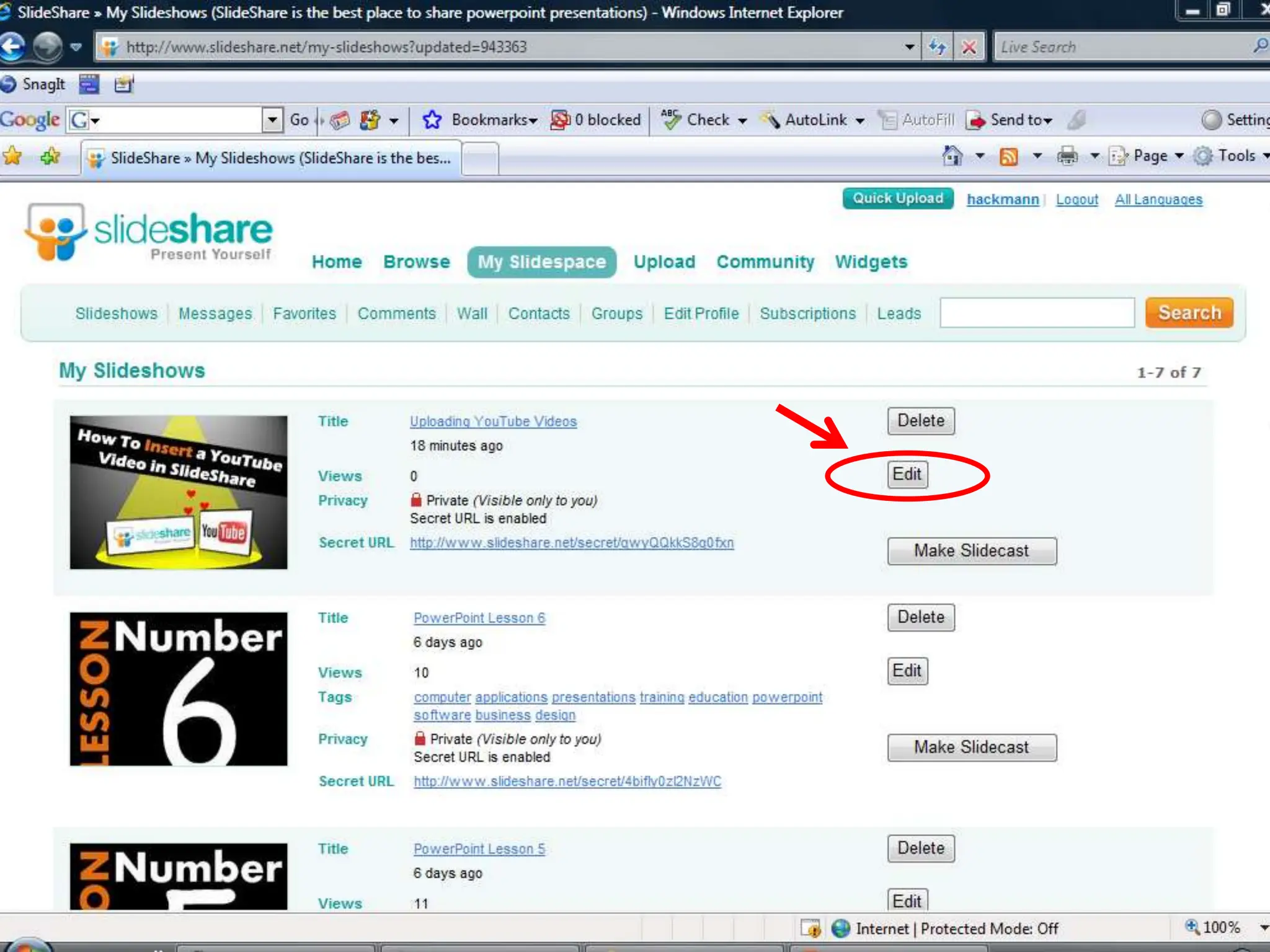Expand the address bar URL dropdown
1270x952 pixels.
[x=909, y=47]
